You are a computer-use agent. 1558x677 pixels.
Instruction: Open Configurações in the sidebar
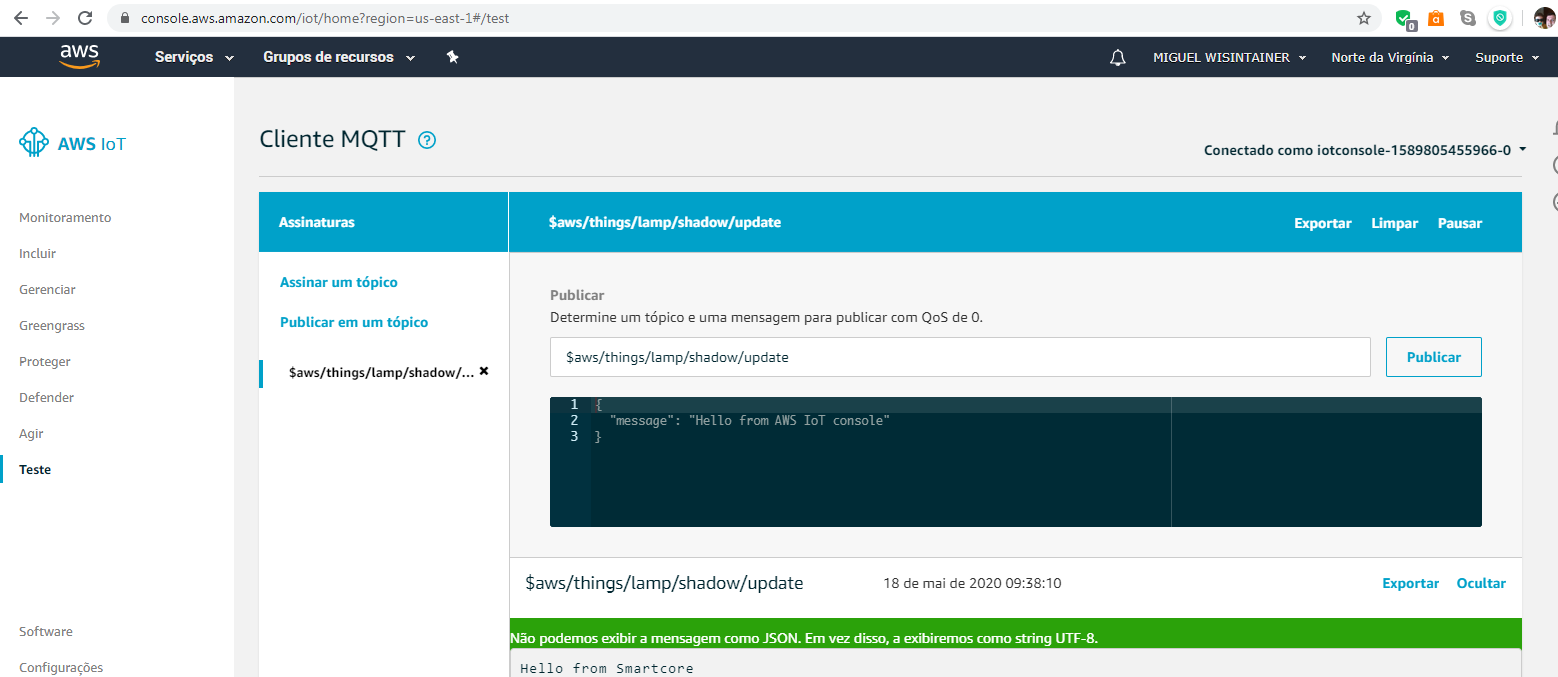(x=61, y=668)
